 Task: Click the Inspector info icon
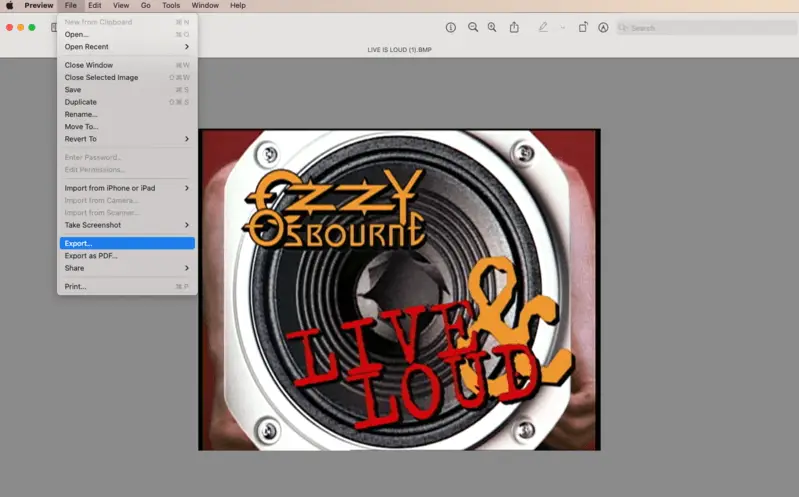pyautogui.click(x=450, y=28)
